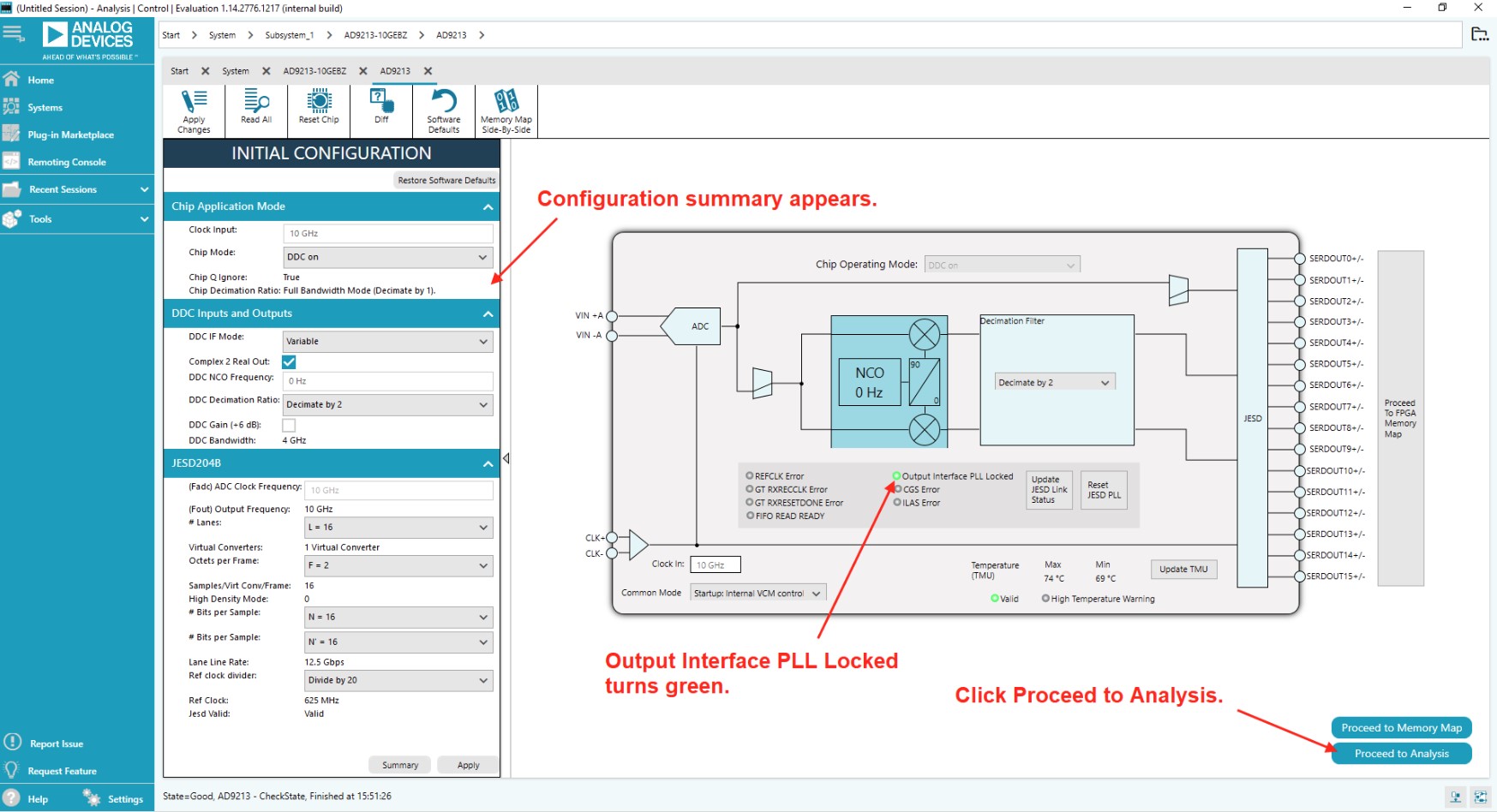
Task: Click Restore Software Defaults
Action: [x=446, y=180]
